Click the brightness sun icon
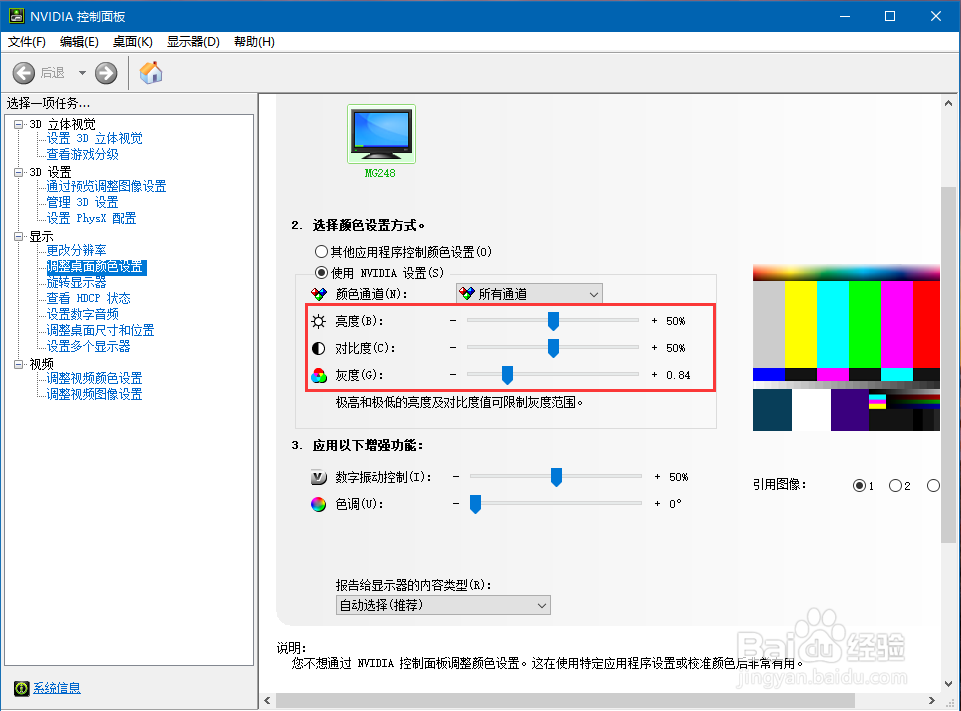 pyautogui.click(x=319, y=321)
